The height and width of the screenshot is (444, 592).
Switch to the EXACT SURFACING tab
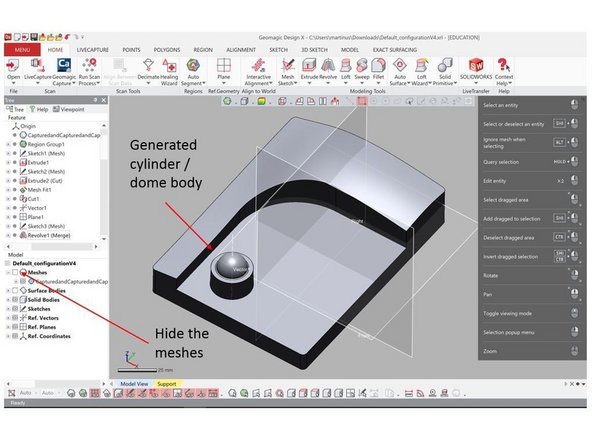(395, 50)
